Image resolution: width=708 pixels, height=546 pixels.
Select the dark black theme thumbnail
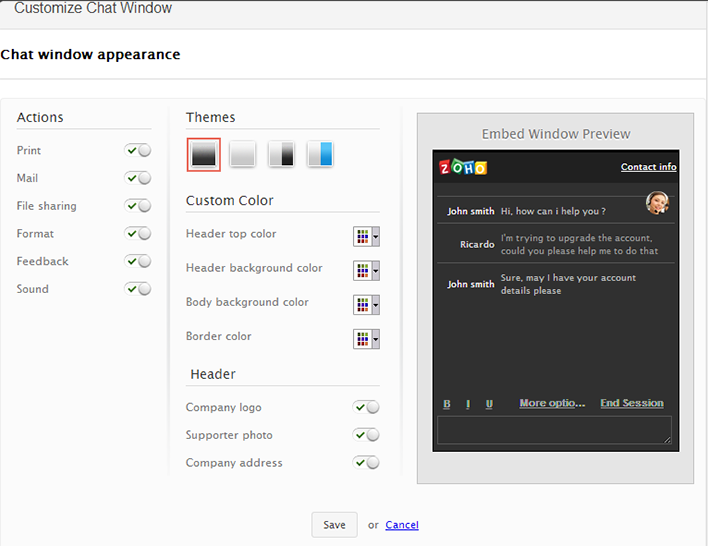click(x=204, y=154)
